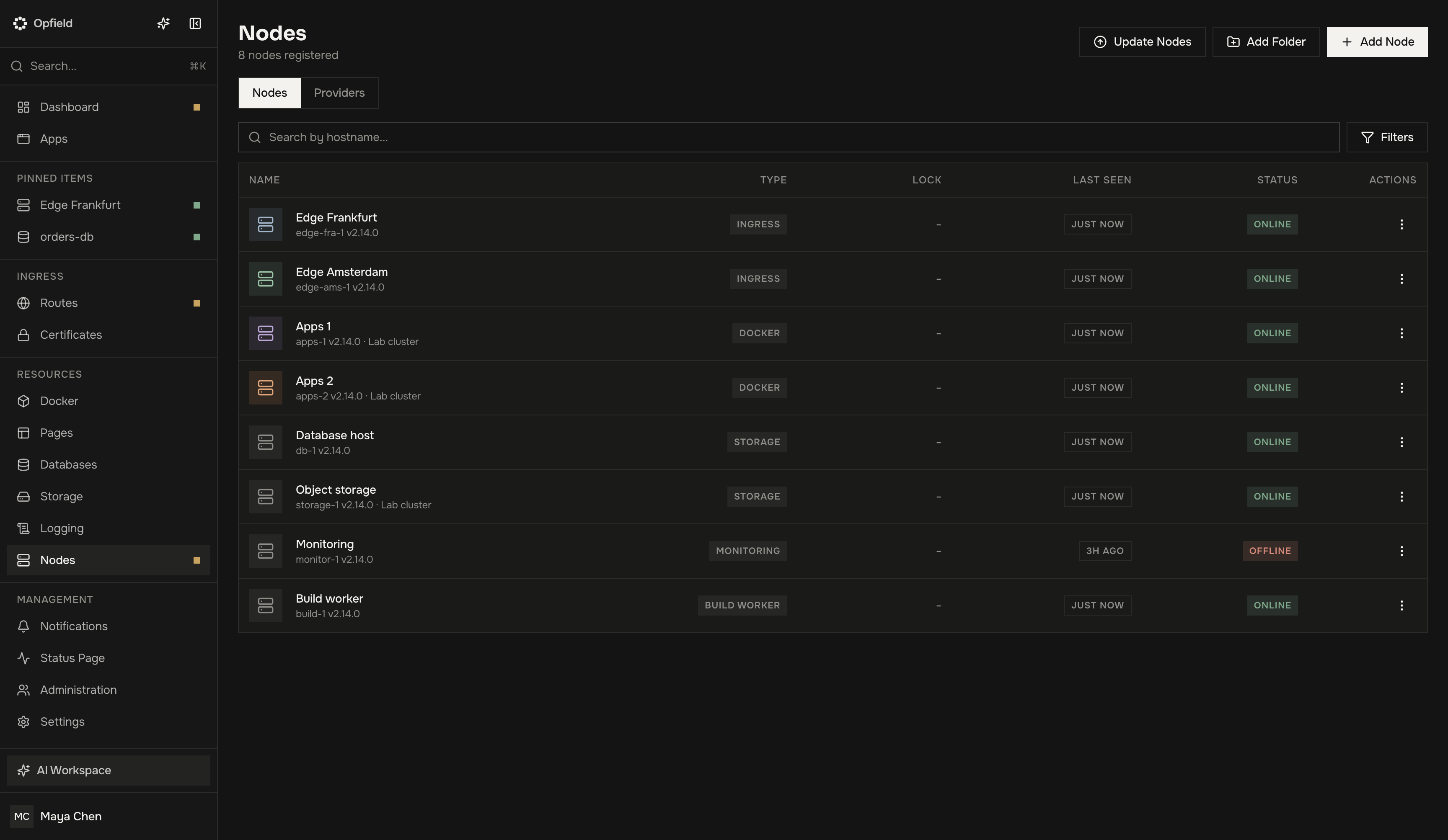1448x840 pixels.
Task: Open Dashboard in the sidebar
Action: pyautogui.click(x=109, y=107)
